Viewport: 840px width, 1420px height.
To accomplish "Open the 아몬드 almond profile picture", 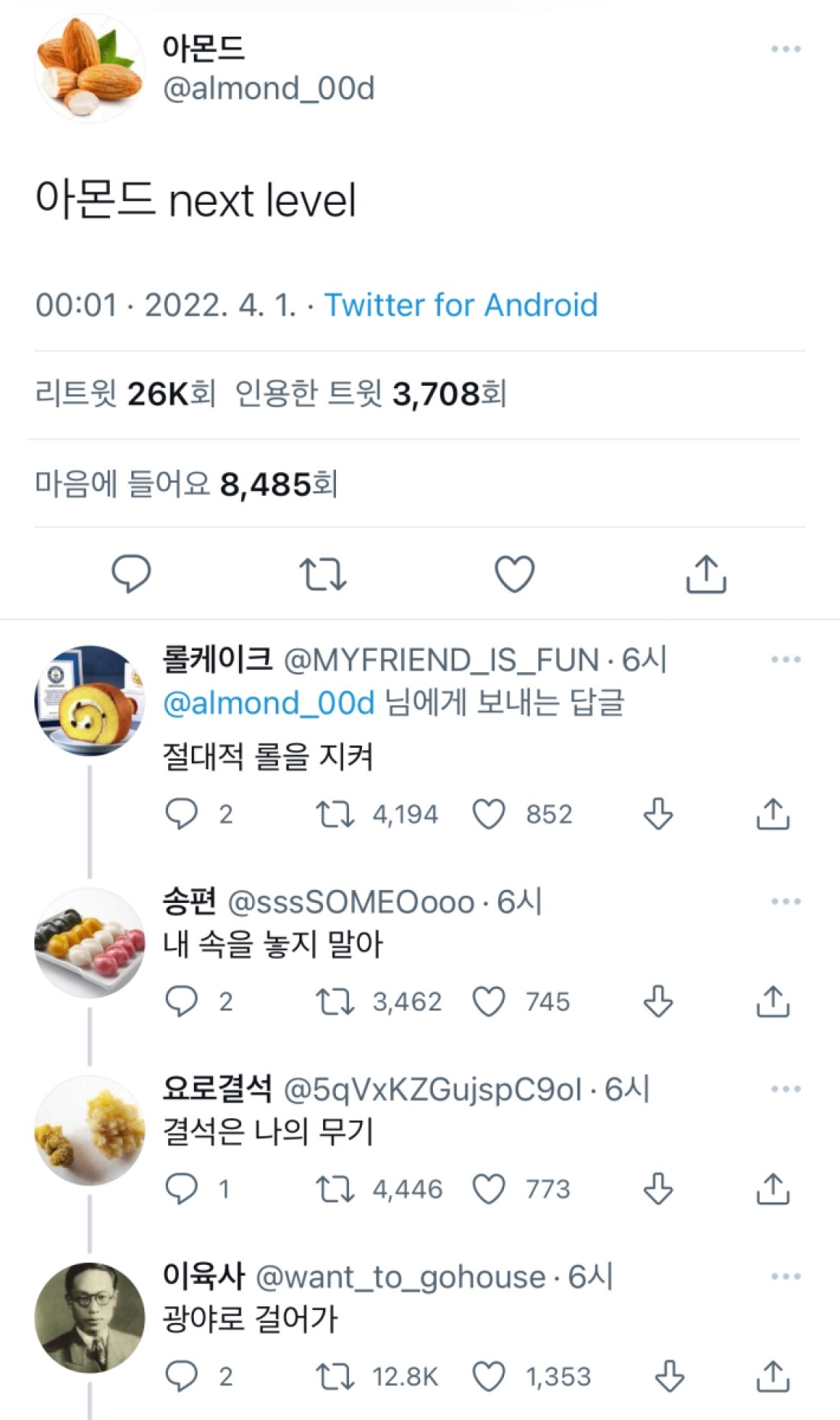I will coord(90,69).
